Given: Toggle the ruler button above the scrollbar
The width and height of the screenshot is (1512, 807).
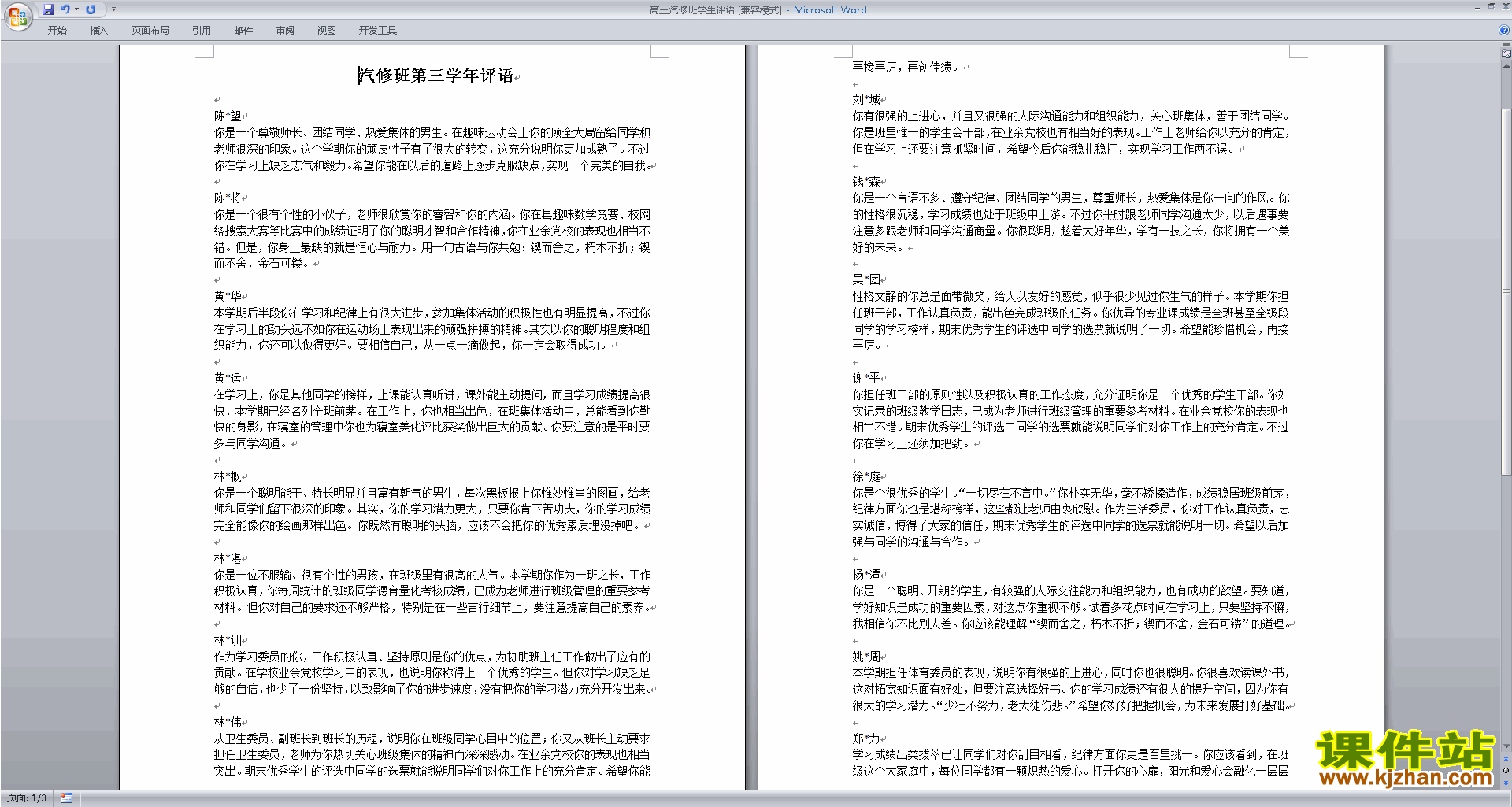Looking at the screenshot, I should [1506, 54].
